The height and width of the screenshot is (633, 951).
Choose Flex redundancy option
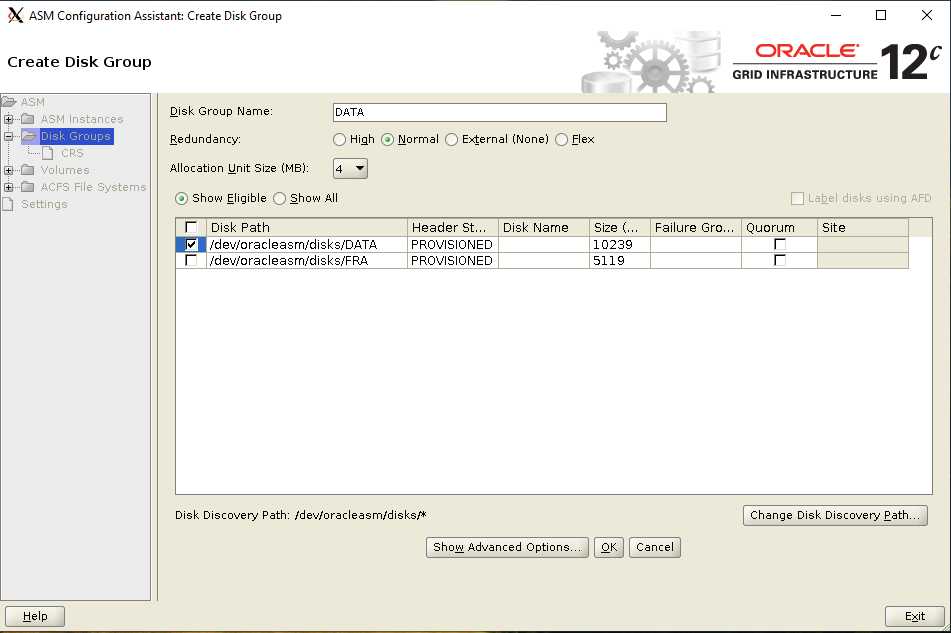[x=562, y=139]
